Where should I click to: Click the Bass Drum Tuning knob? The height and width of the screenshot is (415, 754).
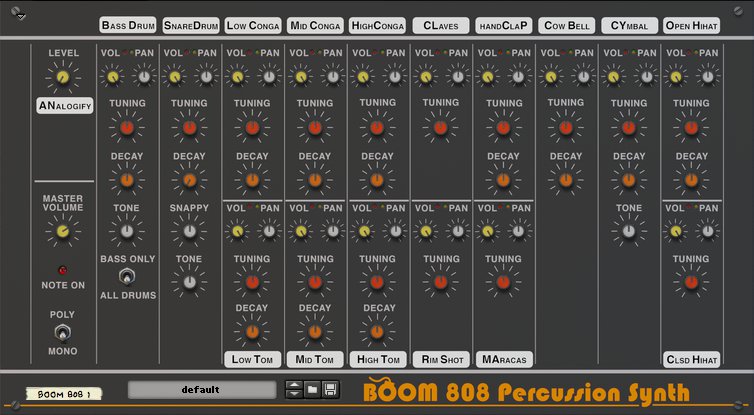pos(127,128)
